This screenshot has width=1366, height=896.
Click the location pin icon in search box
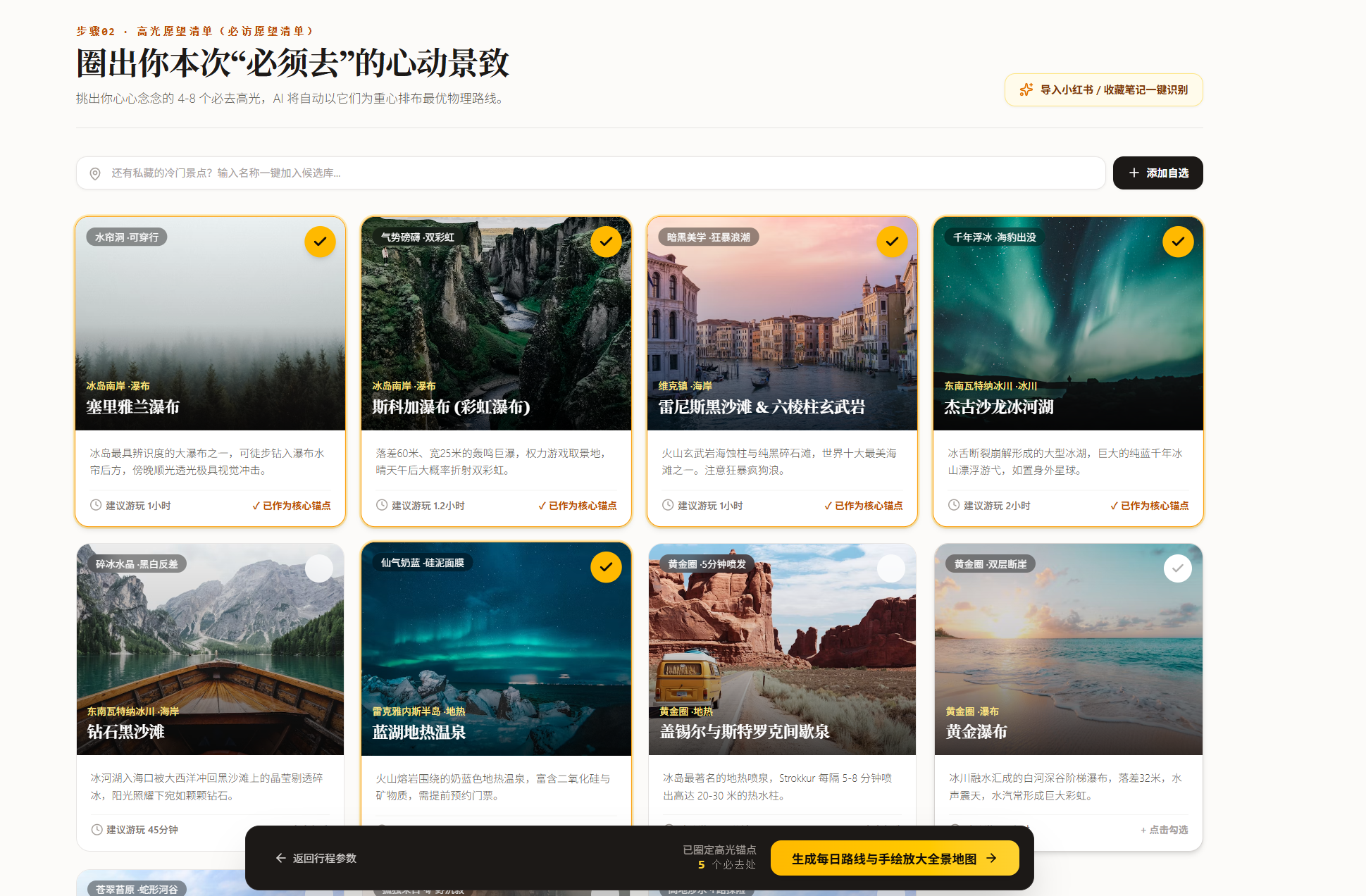tap(95, 173)
